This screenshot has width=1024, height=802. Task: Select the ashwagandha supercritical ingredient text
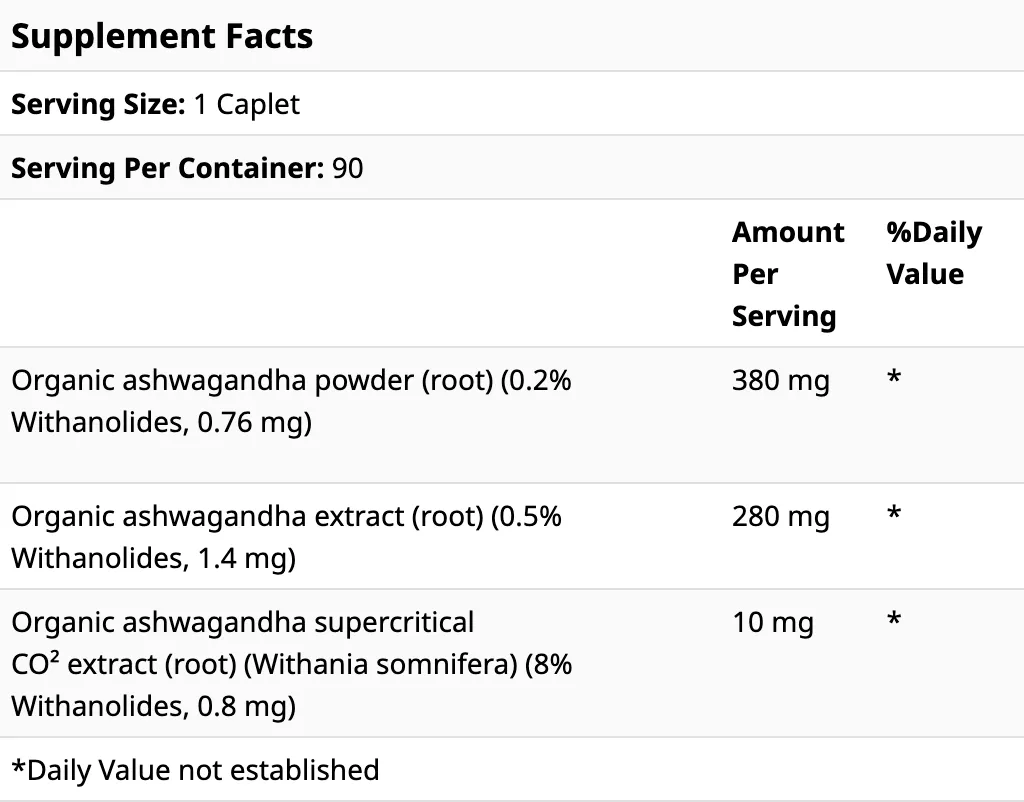coord(242,623)
